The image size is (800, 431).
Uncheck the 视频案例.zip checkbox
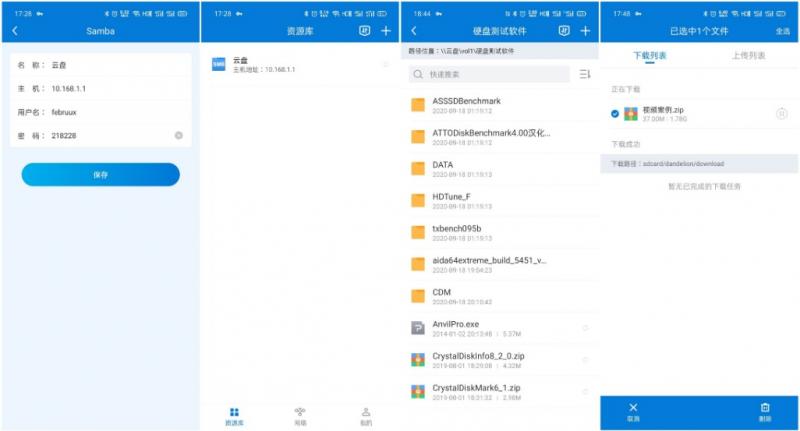(615, 114)
